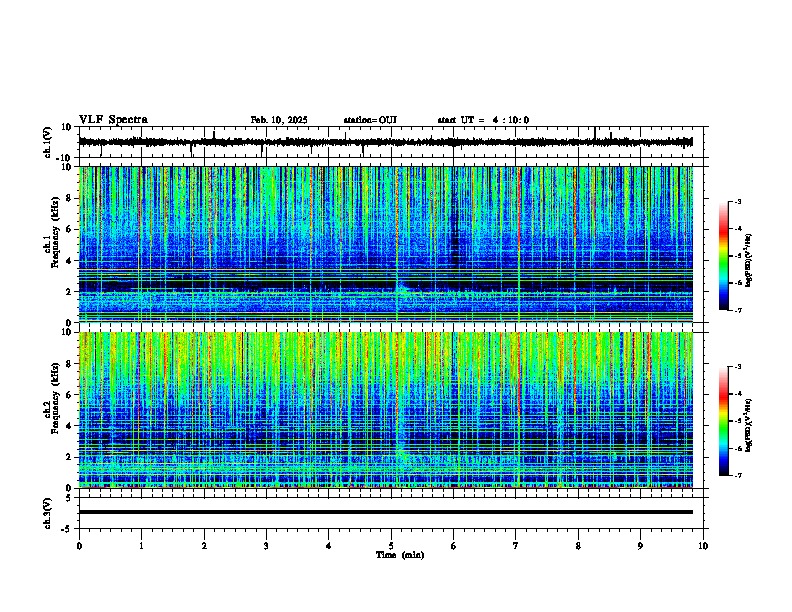Click the "ch.2 Frequency (kHz)" axis label

point(52,398)
